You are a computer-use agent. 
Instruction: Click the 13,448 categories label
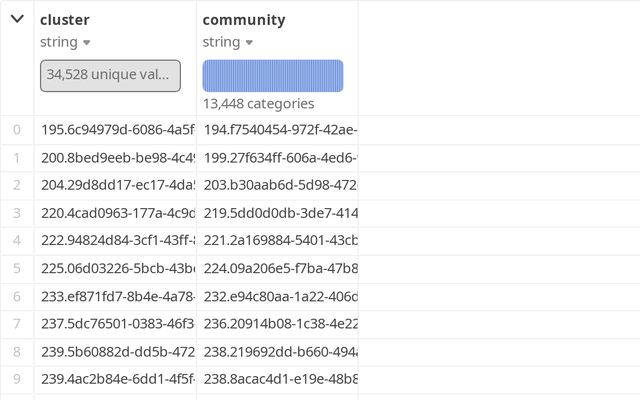coord(258,103)
